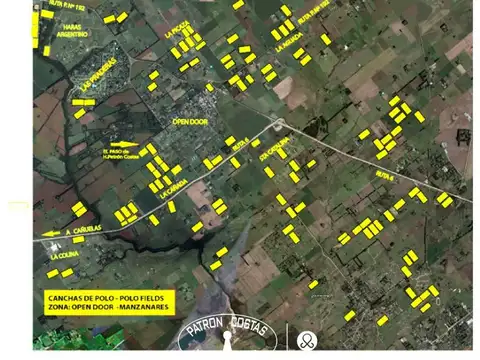Click RUTA 6 label near Sta Catalina
Screen dimensions: 480x360
[241, 144]
